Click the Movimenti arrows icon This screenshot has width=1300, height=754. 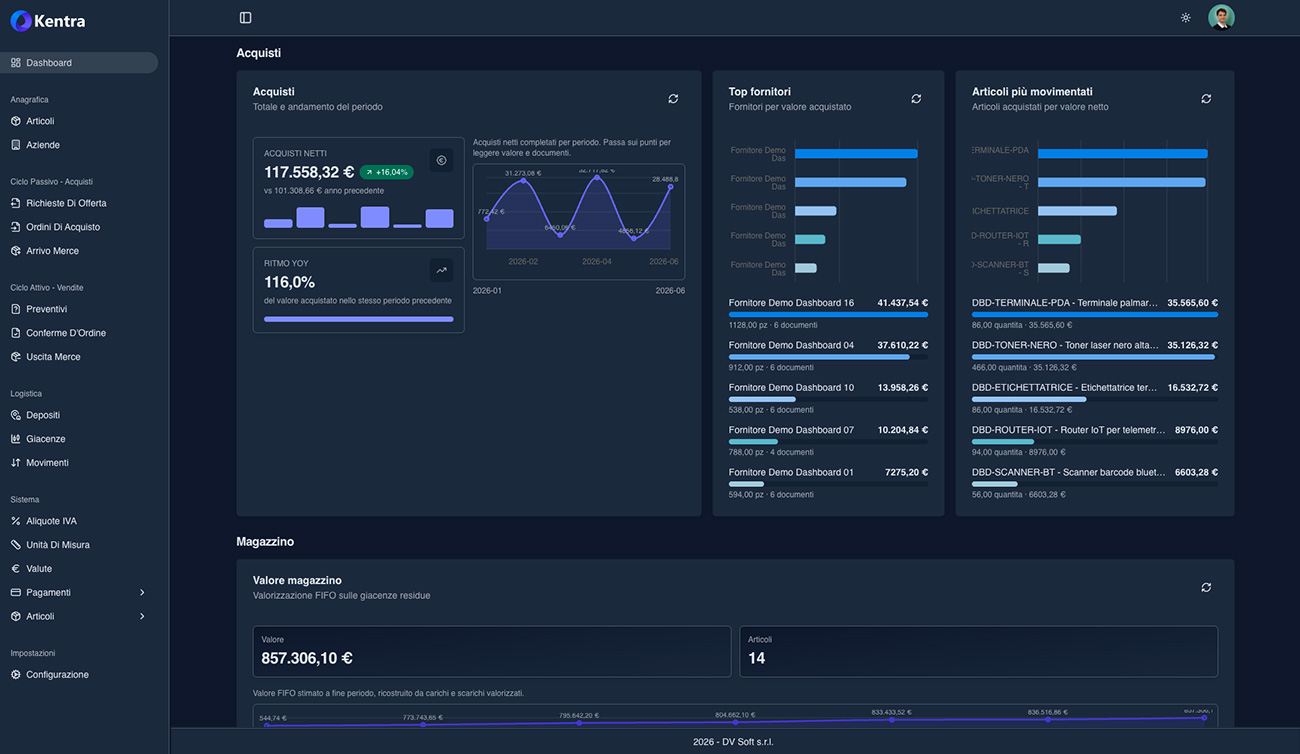tap(16, 463)
